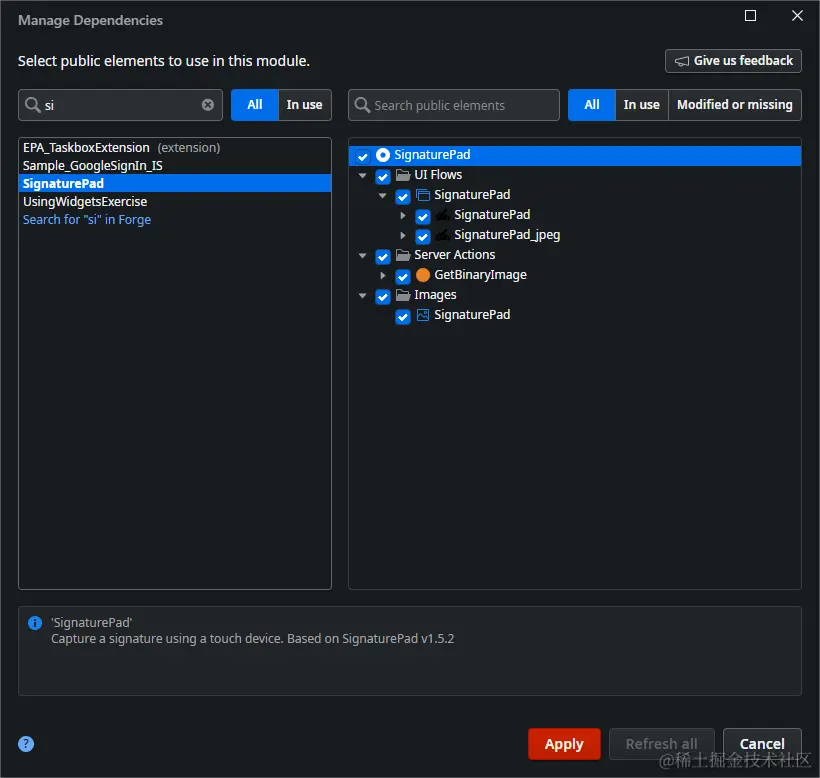The image size is (820, 778).
Task: Expand the SignaturePad block node
Action: pos(403,215)
